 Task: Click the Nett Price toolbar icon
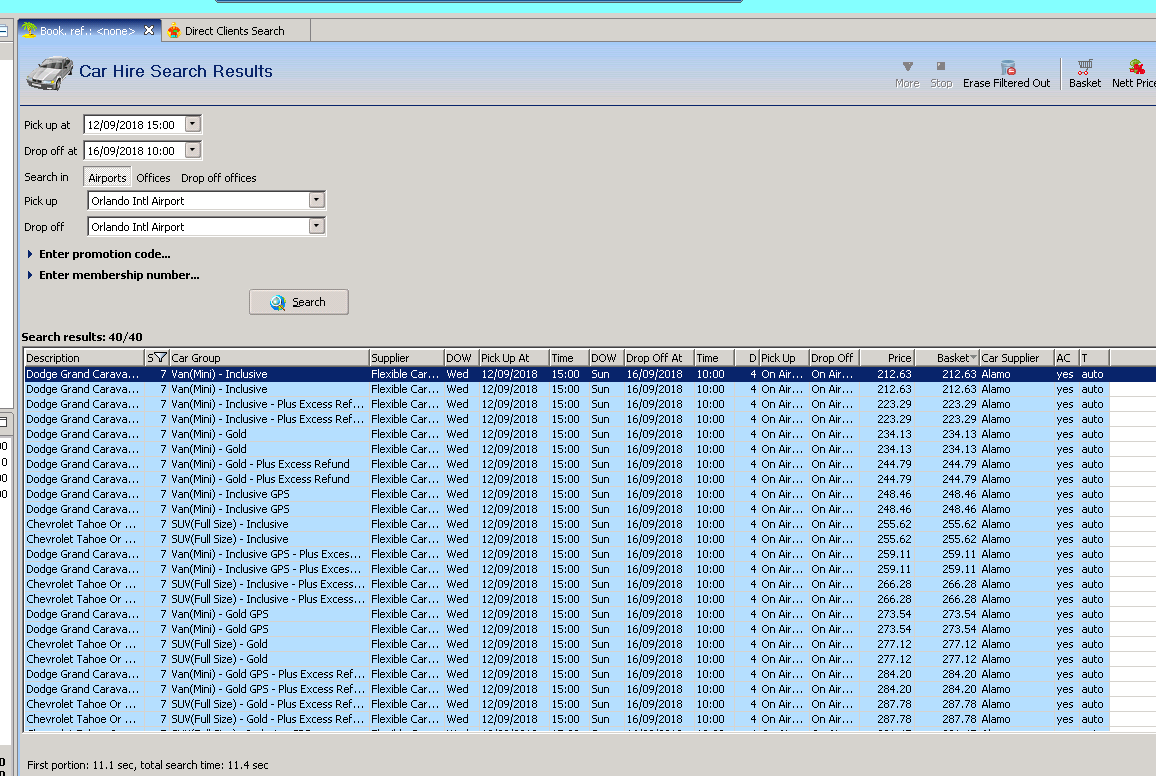click(x=1137, y=68)
